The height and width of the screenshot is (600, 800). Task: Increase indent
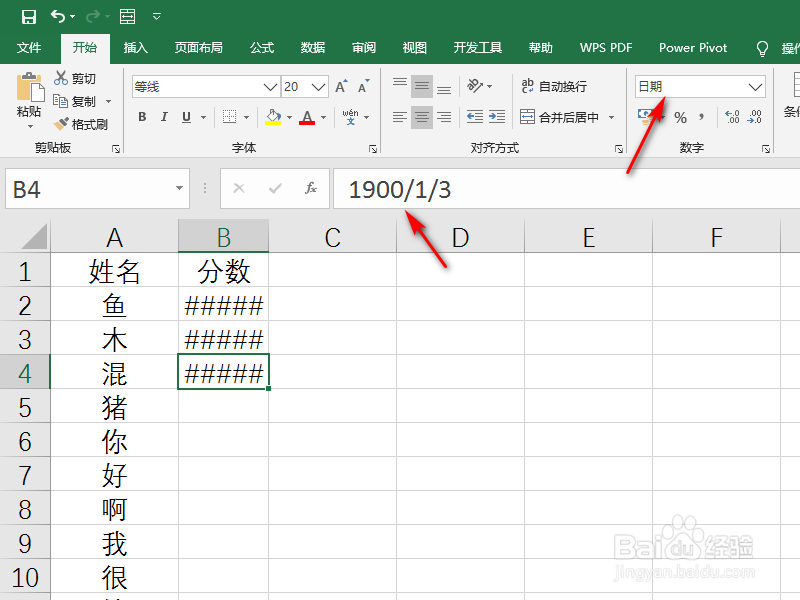496,117
